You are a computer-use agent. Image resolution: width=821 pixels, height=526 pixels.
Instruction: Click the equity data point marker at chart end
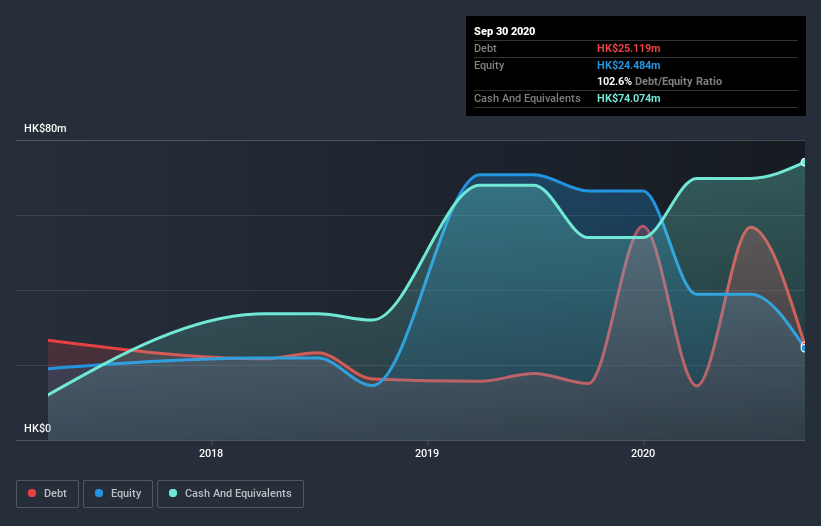coord(804,348)
